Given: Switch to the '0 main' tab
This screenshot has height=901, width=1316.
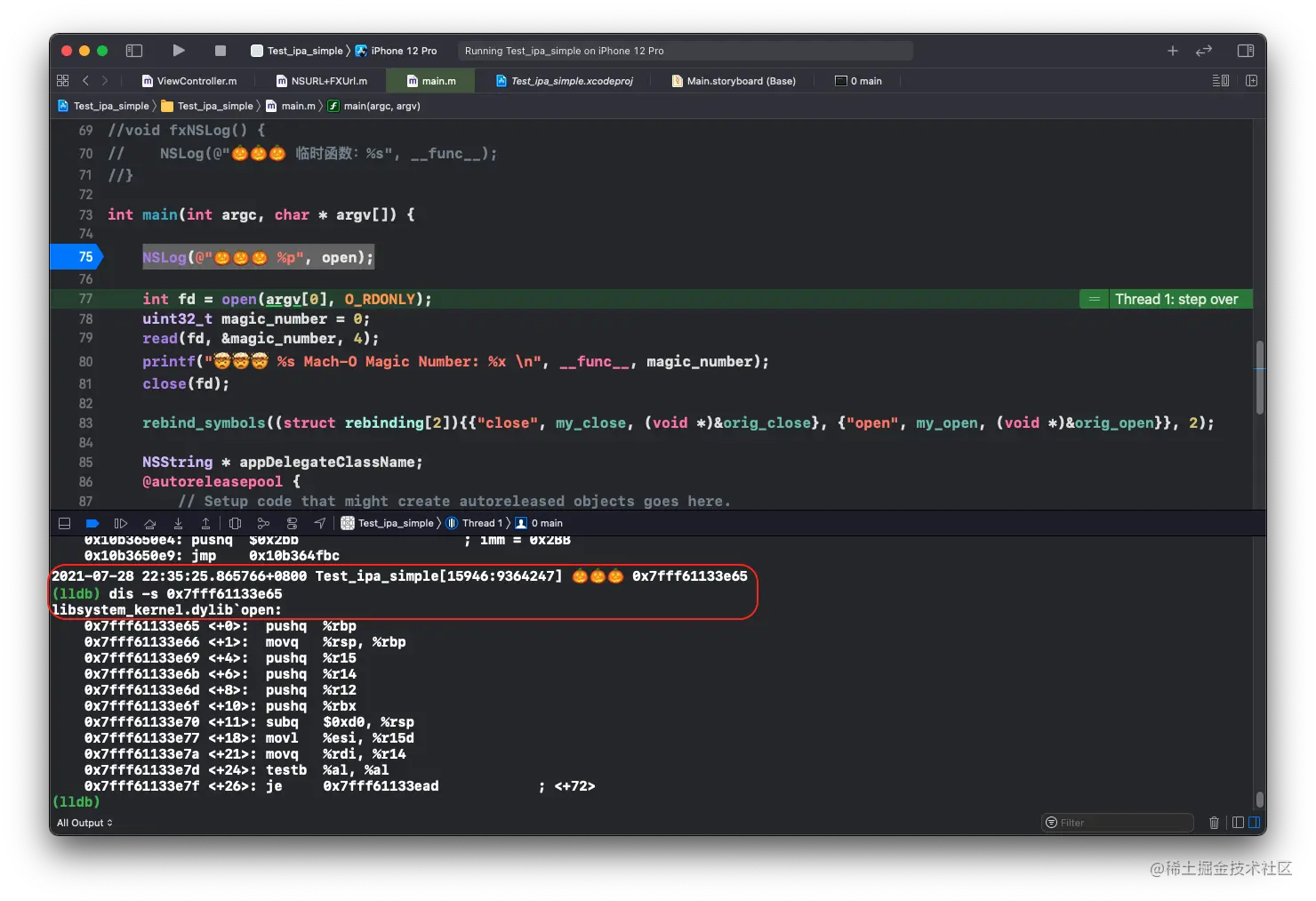Looking at the screenshot, I should click(x=858, y=81).
